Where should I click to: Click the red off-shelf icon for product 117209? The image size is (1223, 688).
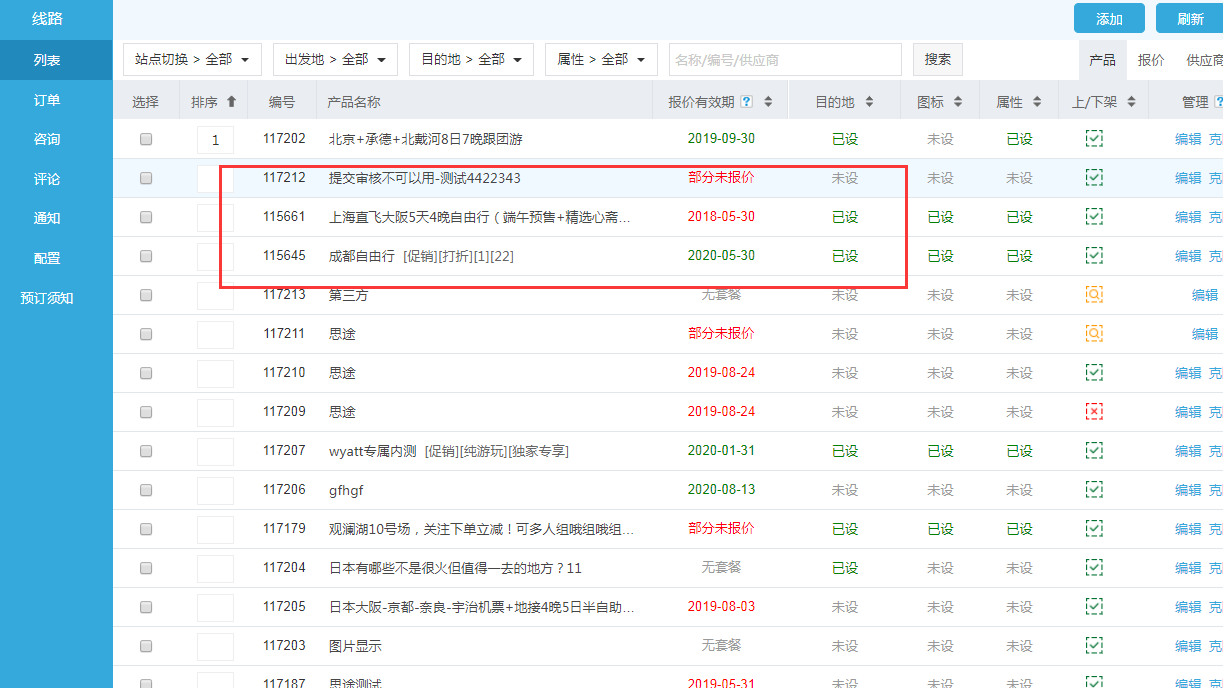(x=1094, y=412)
